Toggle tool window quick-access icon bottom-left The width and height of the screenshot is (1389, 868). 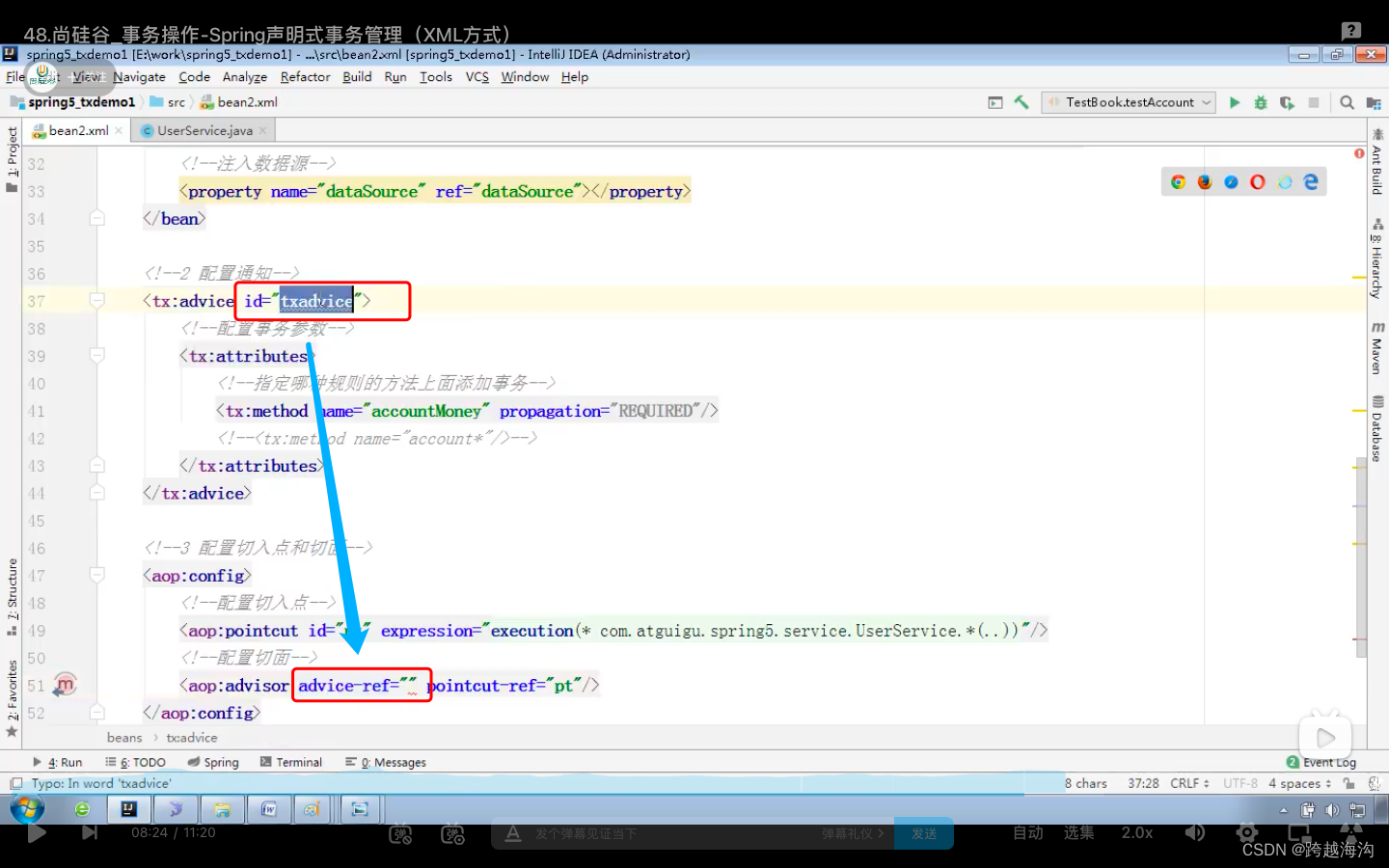pos(16,784)
